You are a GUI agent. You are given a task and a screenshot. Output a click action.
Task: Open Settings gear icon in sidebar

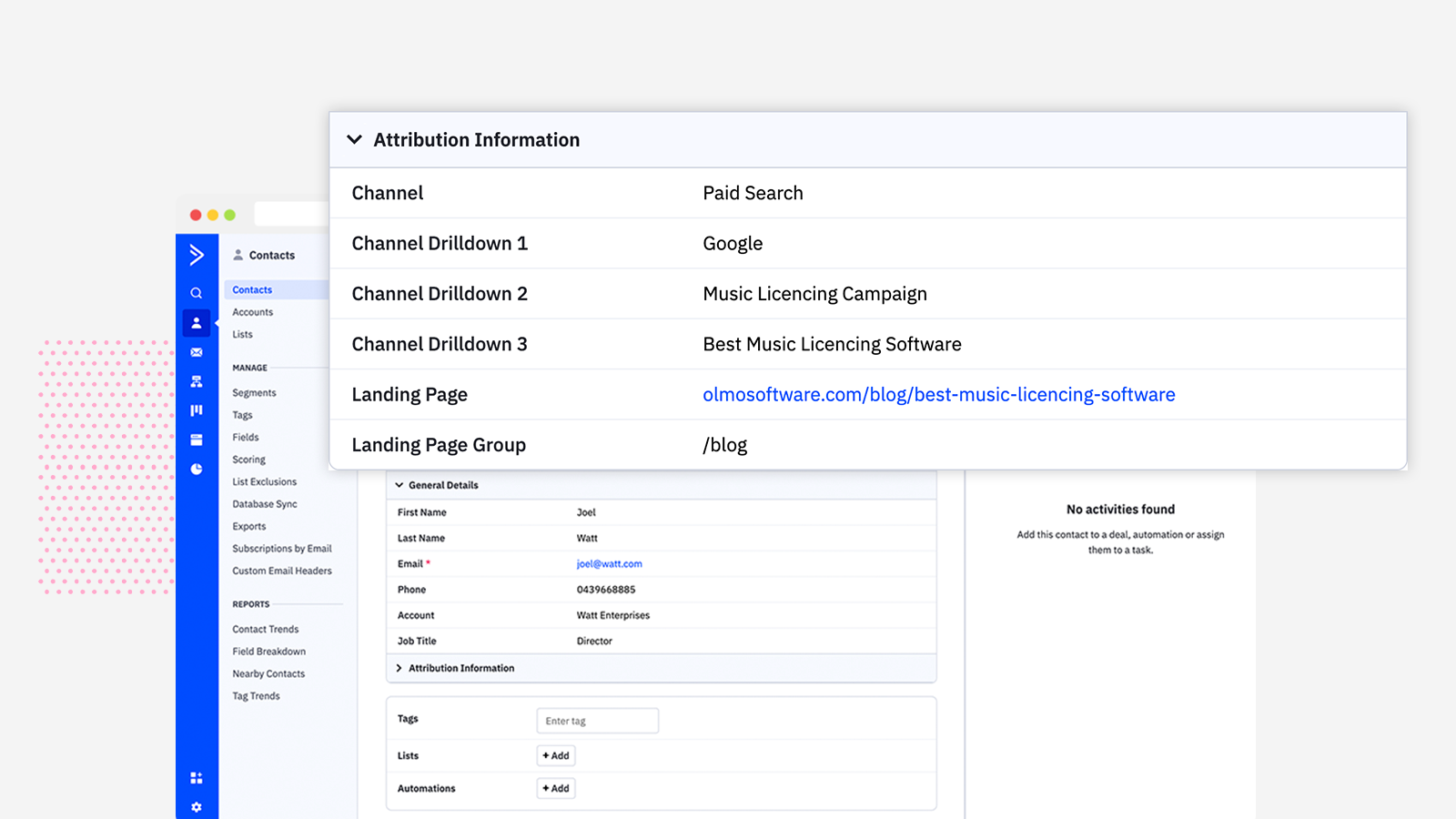pos(197,807)
